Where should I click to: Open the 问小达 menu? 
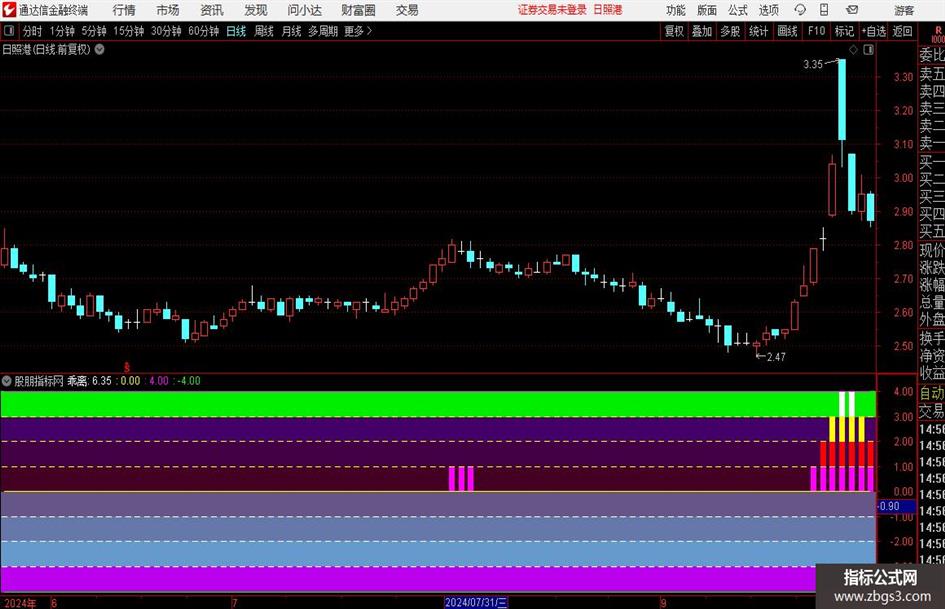tap(304, 10)
